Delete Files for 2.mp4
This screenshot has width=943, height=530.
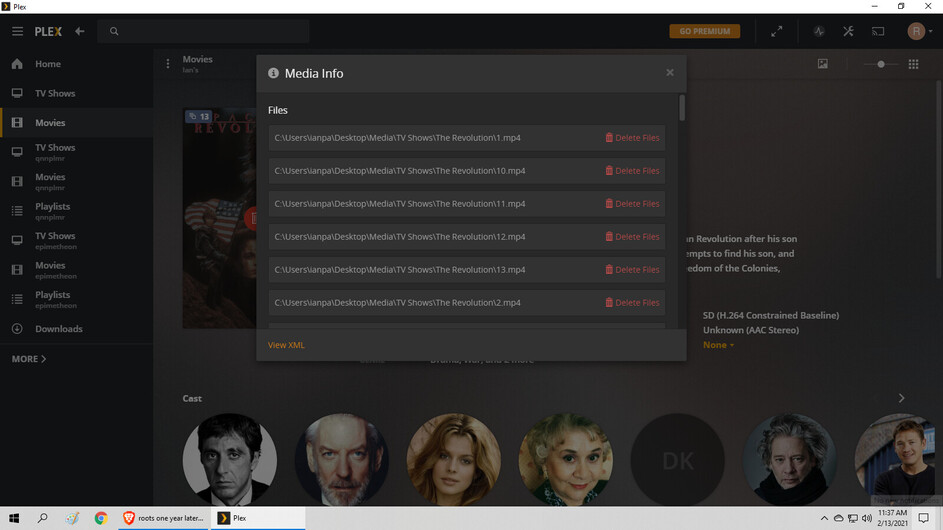coord(632,303)
